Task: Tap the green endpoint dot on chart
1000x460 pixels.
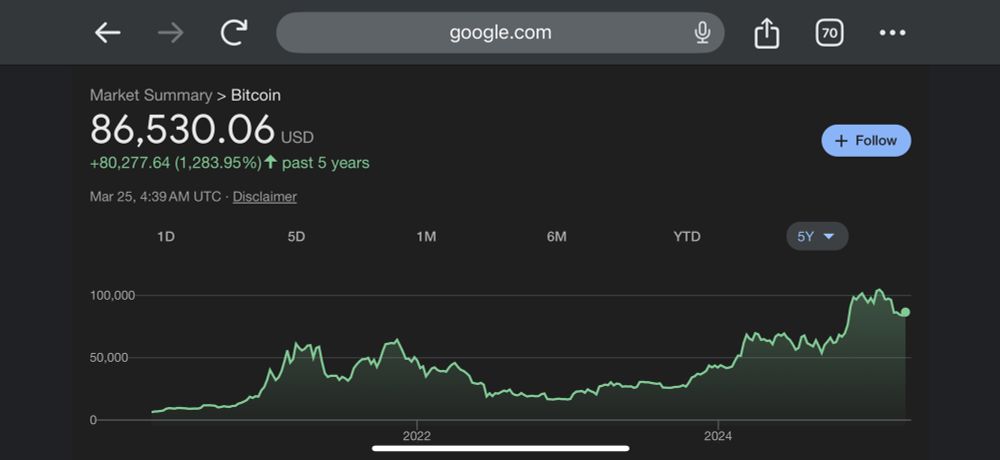Action: 905,312
